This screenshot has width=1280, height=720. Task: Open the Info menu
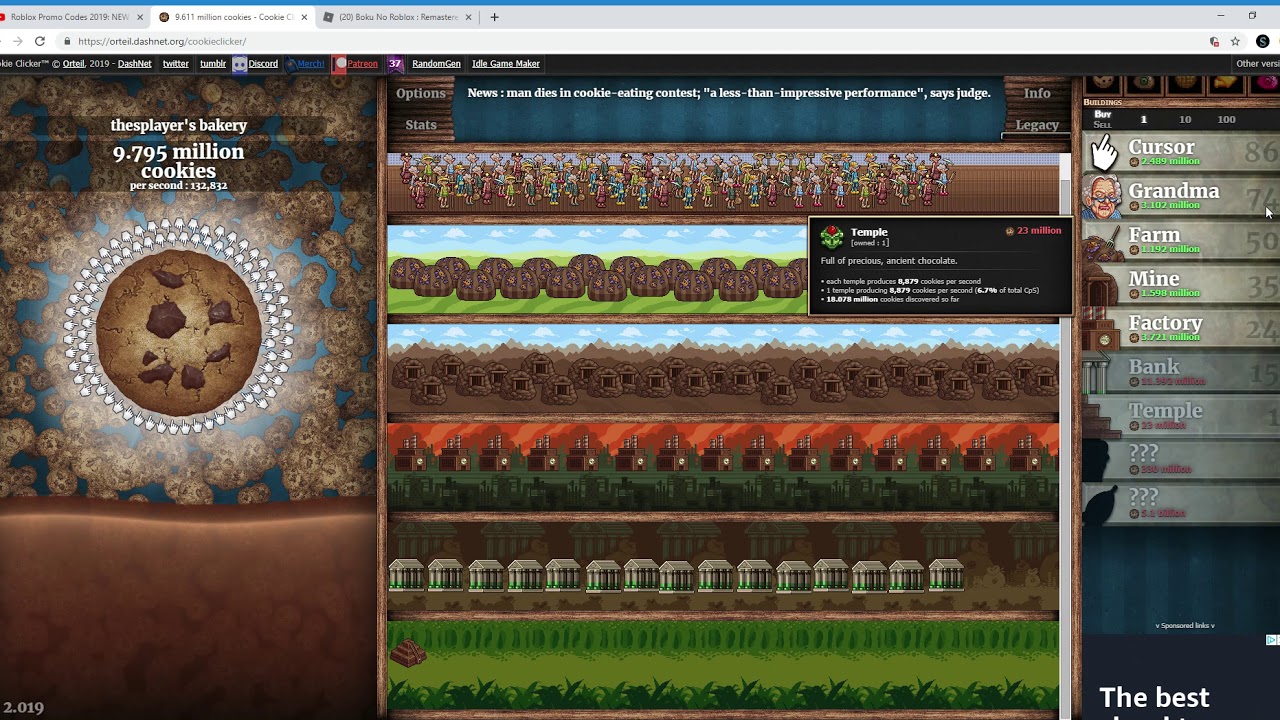(1037, 93)
